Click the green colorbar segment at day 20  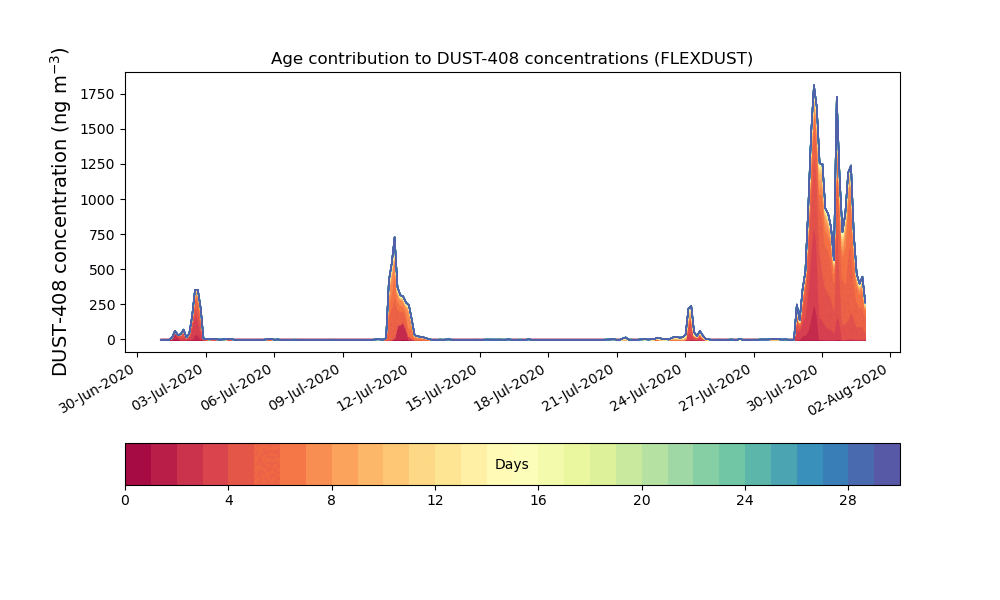(x=655, y=464)
